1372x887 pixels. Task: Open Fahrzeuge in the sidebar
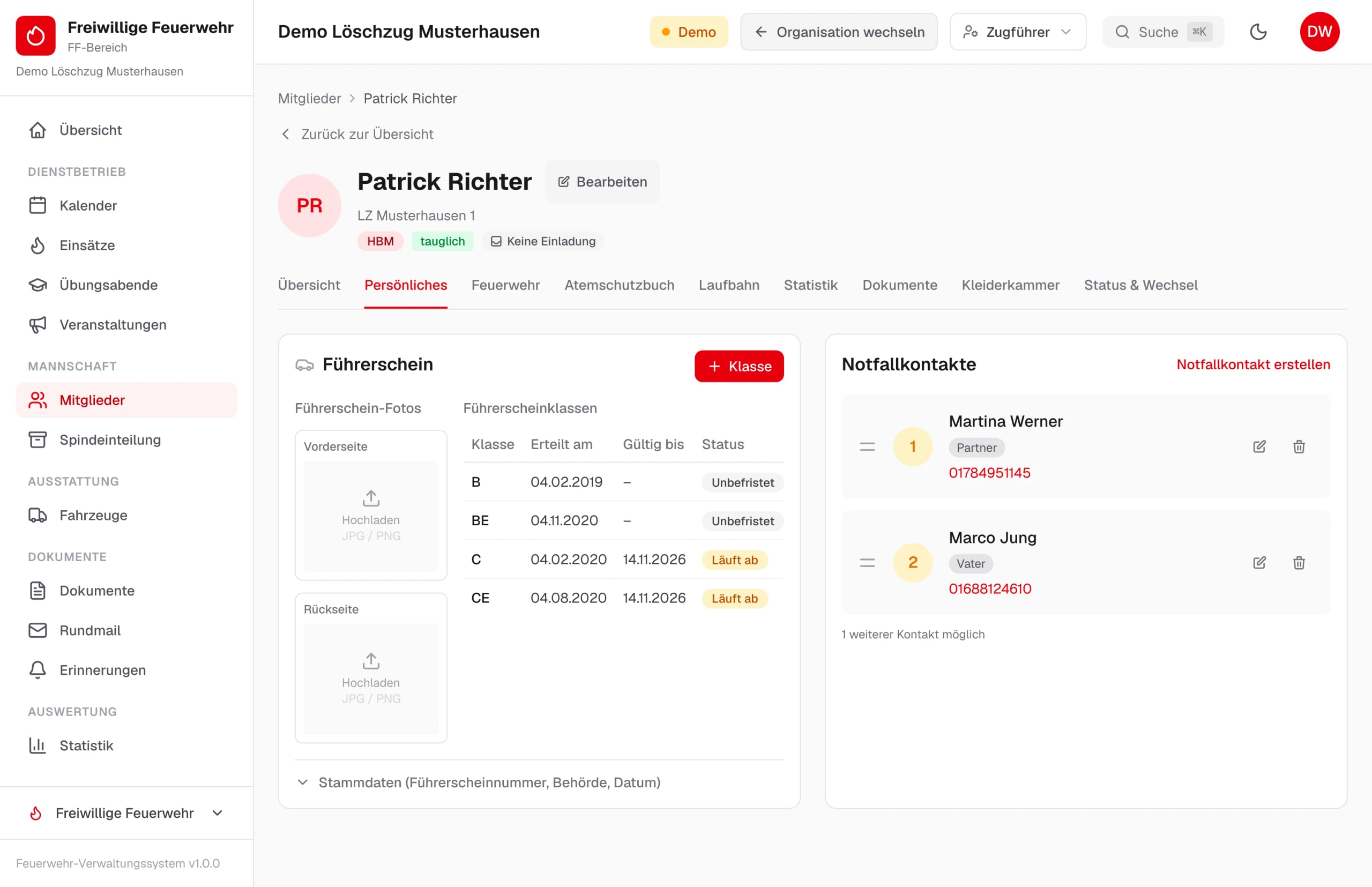pyautogui.click(x=126, y=516)
